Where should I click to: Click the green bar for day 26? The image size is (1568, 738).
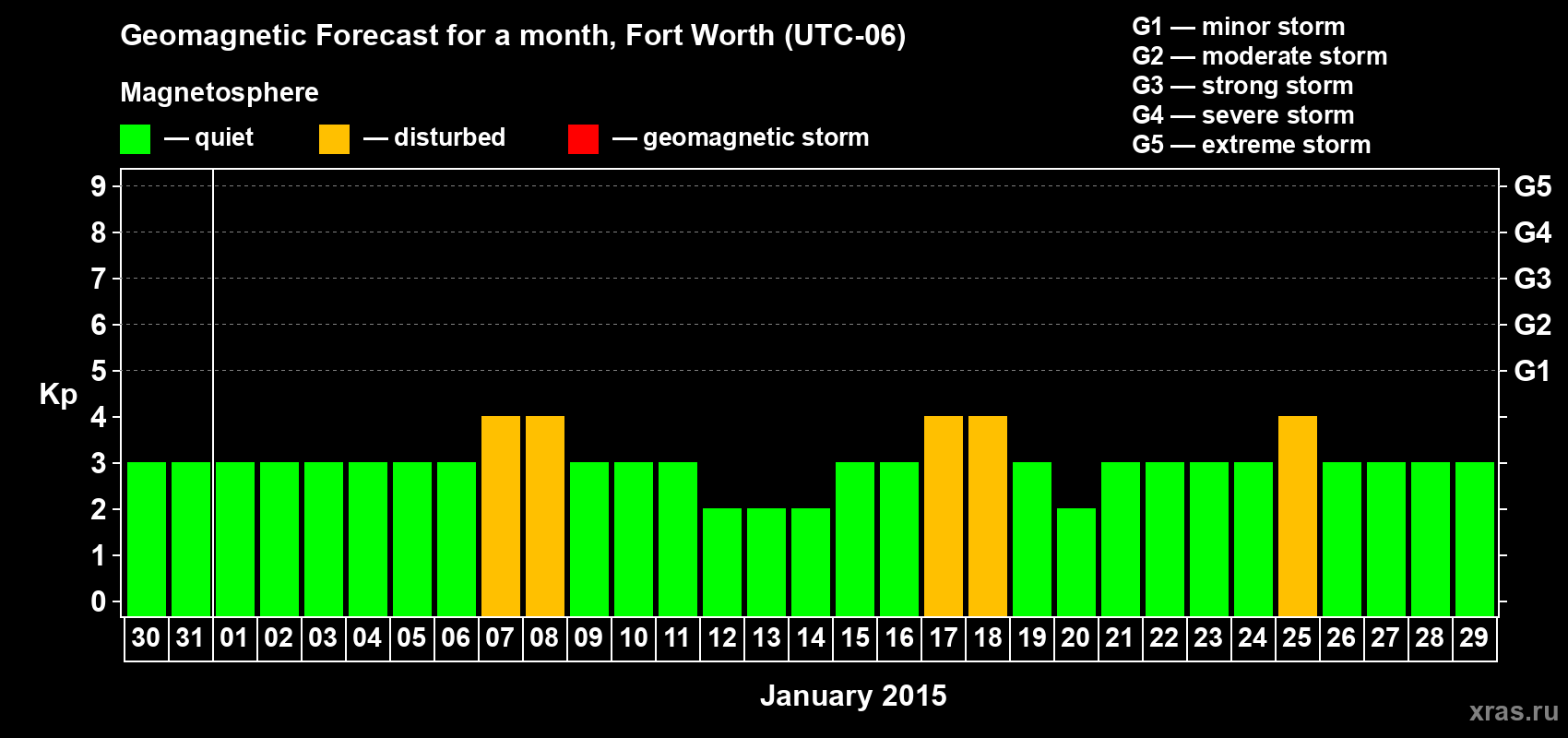(1342, 539)
